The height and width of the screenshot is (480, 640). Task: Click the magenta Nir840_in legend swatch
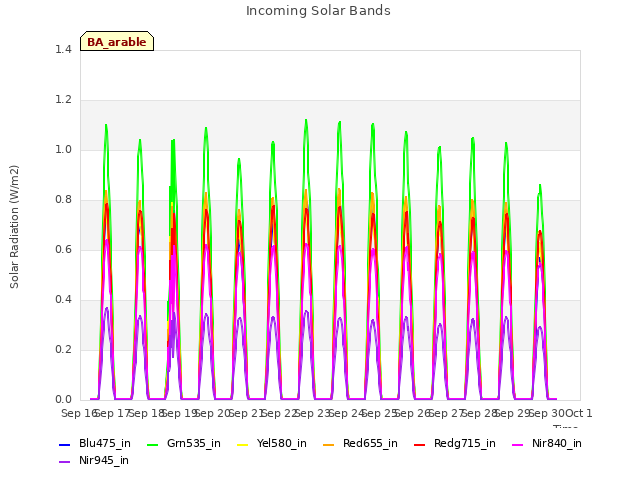(x=518, y=444)
